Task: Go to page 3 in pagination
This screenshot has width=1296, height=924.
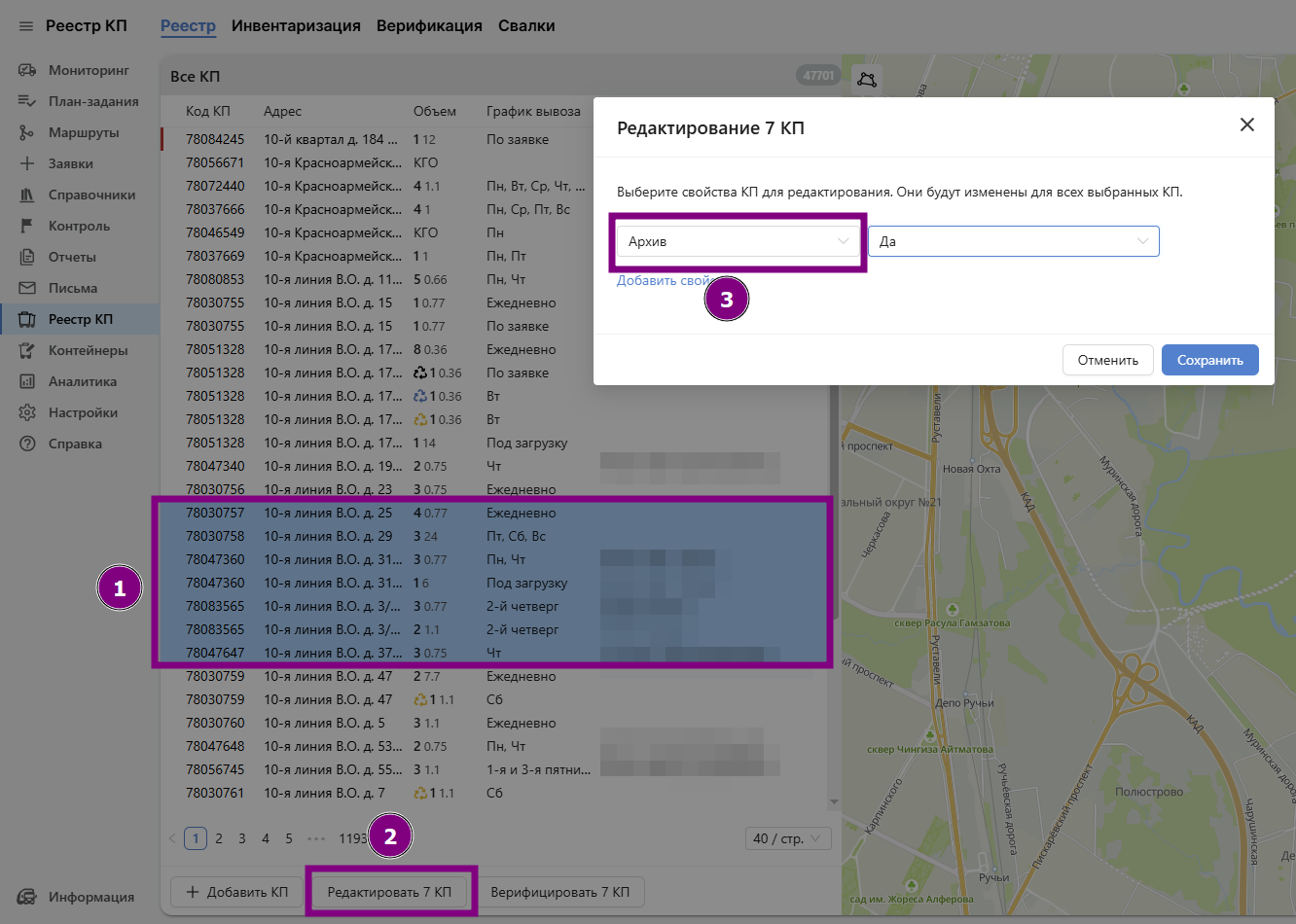Action: 242,838
